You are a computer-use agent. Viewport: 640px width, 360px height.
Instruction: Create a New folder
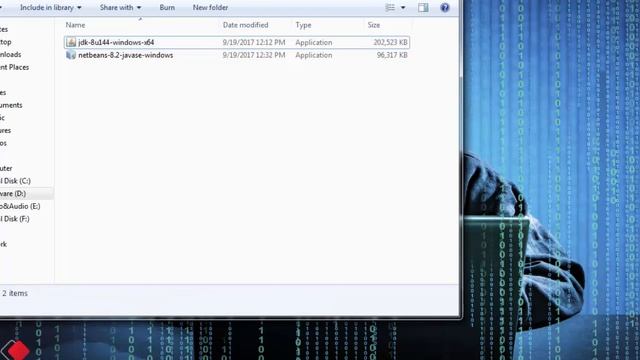pyautogui.click(x=210, y=7)
